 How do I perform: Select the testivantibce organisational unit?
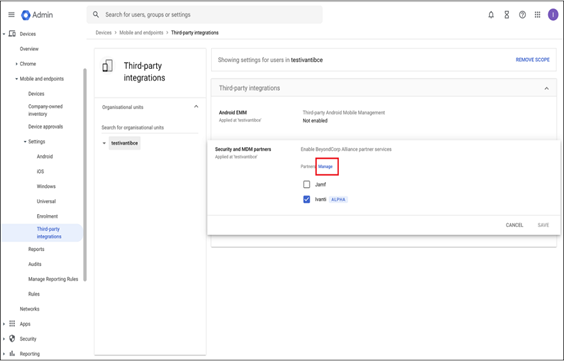click(x=124, y=143)
